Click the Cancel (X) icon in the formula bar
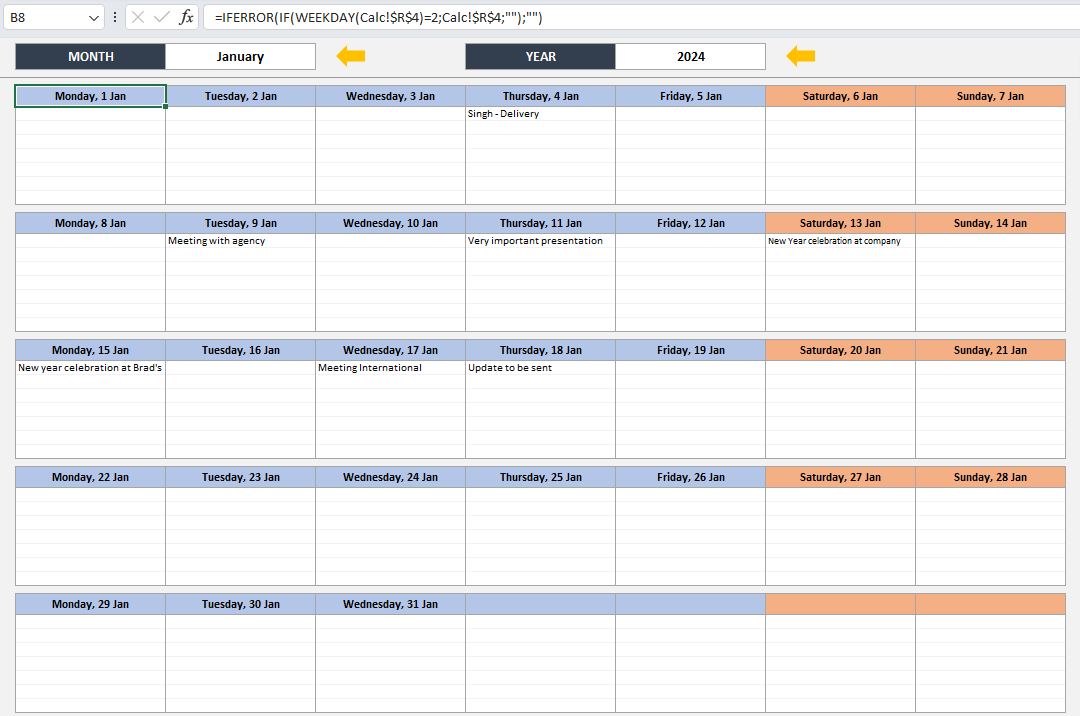The width and height of the screenshot is (1080, 716). tap(138, 17)
